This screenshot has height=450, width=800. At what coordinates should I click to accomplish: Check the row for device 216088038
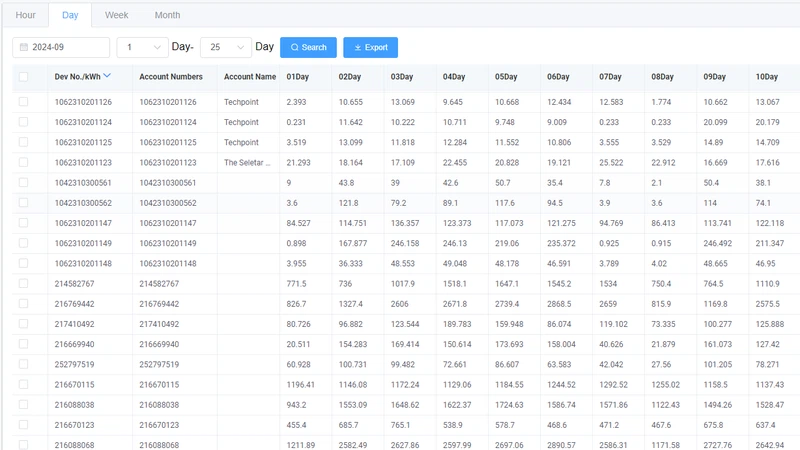(23, 405)
